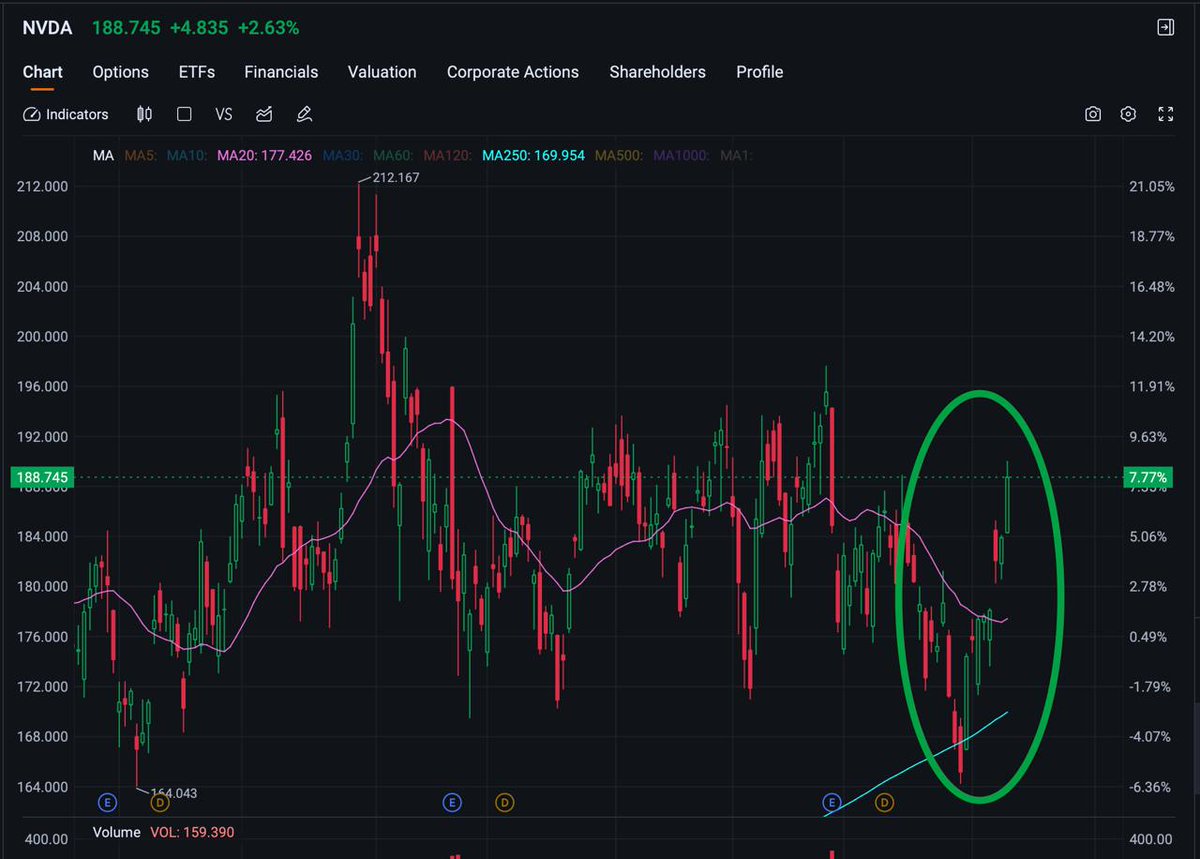This screenshot has height=859, width=1200.
Task: Click the rightmost dividend D marker
Action: coord(885,802)
